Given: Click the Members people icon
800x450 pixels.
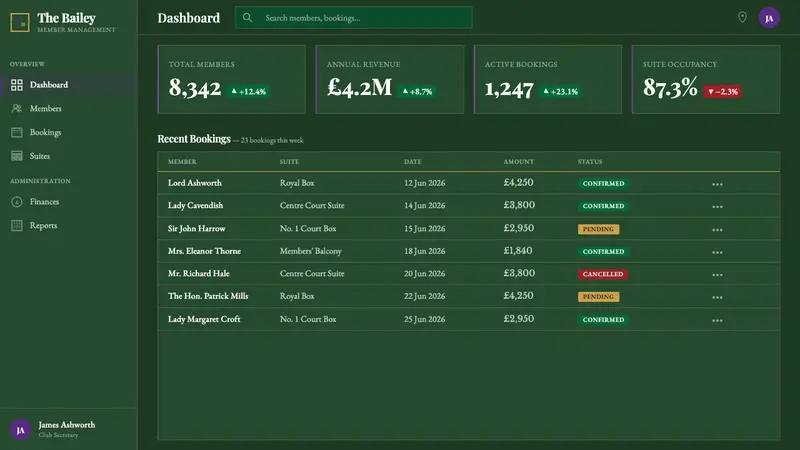Looking at the screenshot, I should 17,108.
